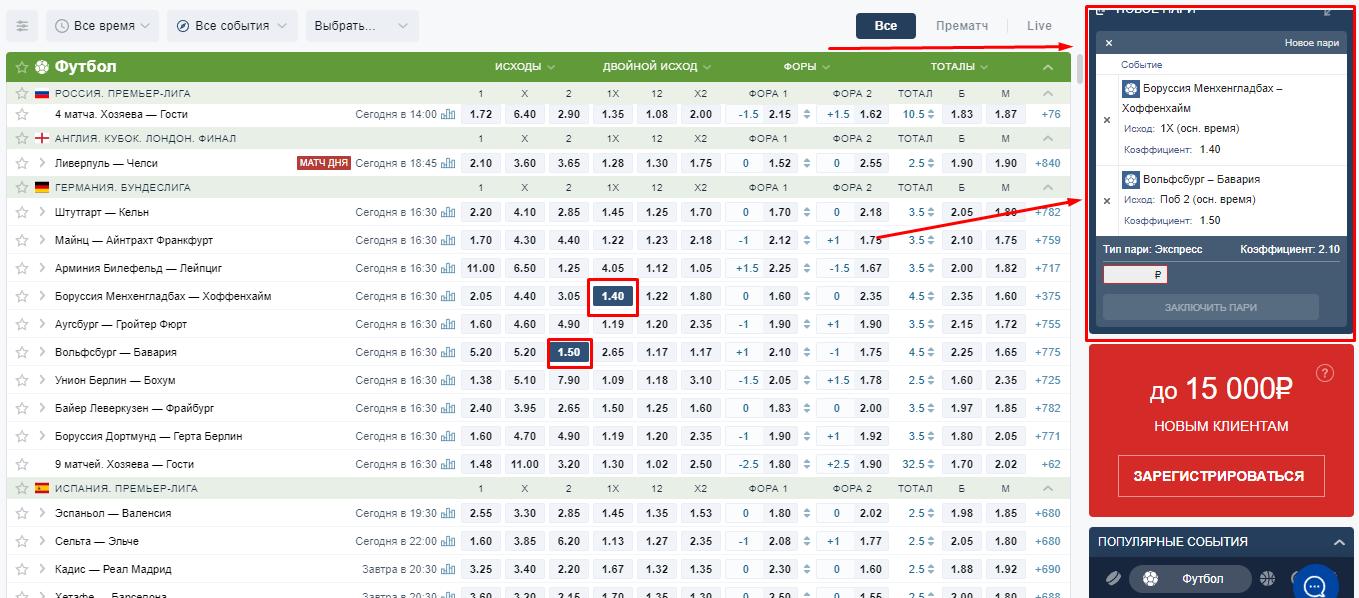Open the filter settings sliders icon

22,26
